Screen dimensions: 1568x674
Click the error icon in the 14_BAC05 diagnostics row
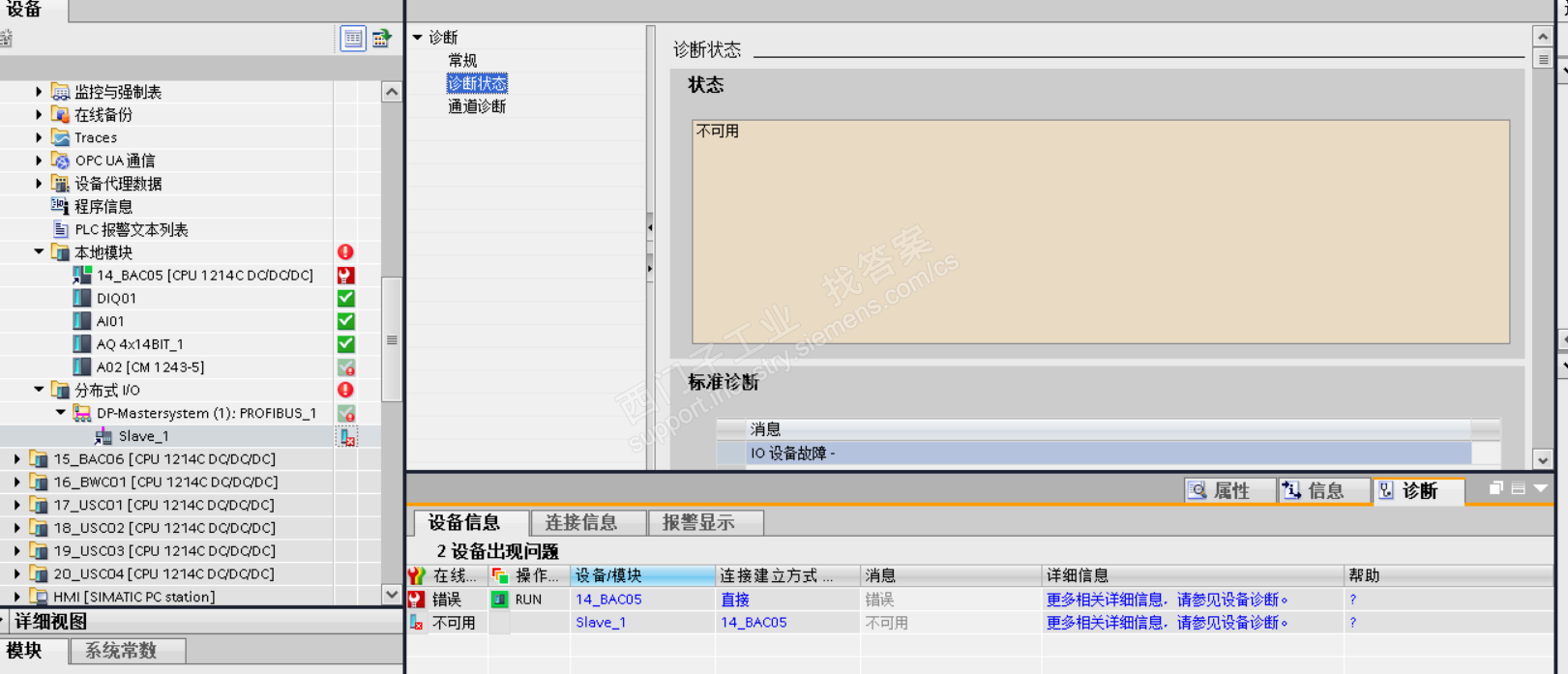click(x=417, y=600)
